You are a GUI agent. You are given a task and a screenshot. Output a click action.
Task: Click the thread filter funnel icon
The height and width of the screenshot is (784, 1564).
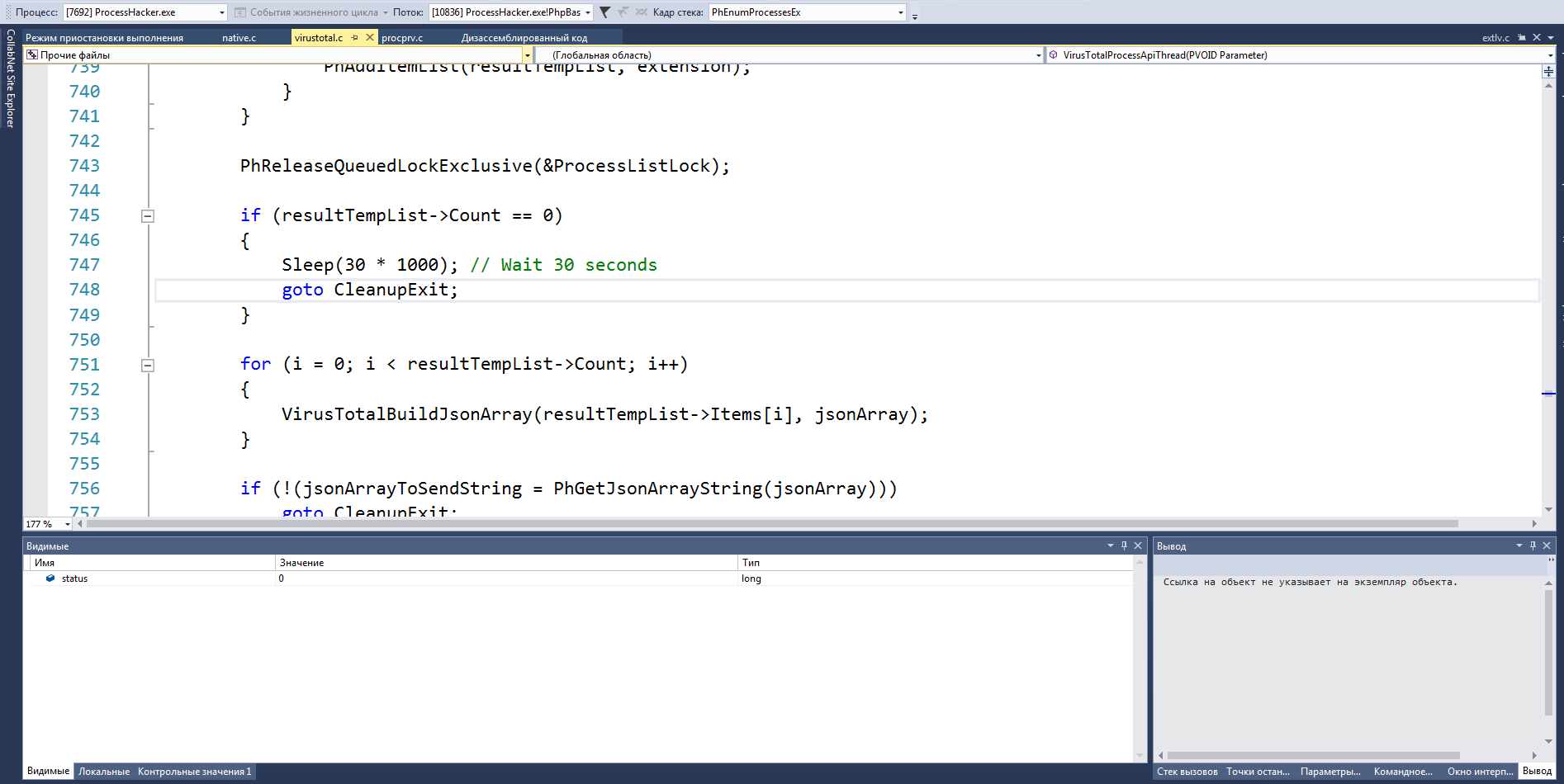click(604, 12)
